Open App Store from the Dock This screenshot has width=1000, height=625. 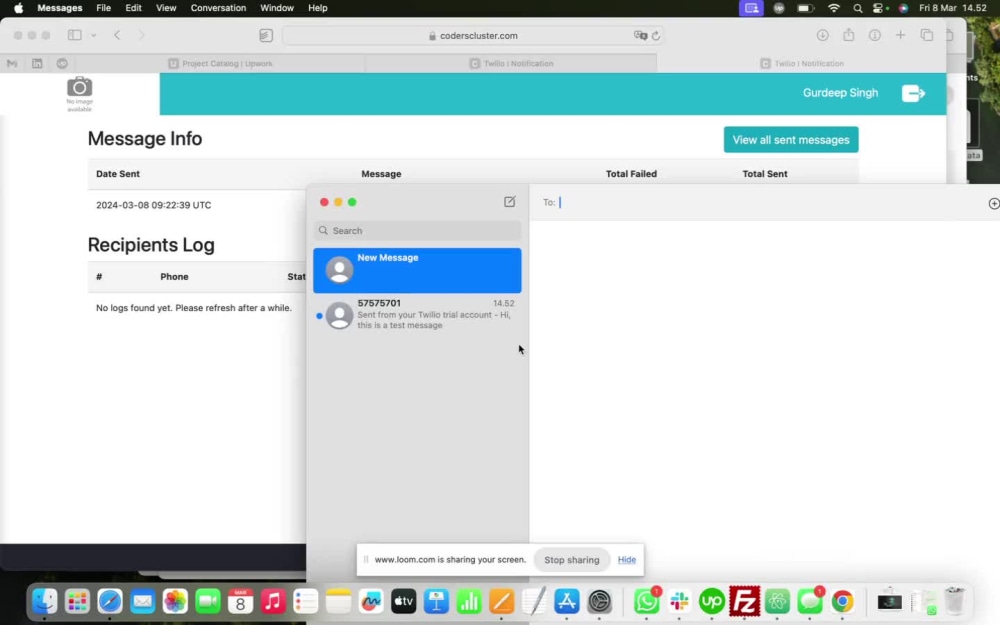[x=566, y=601]
